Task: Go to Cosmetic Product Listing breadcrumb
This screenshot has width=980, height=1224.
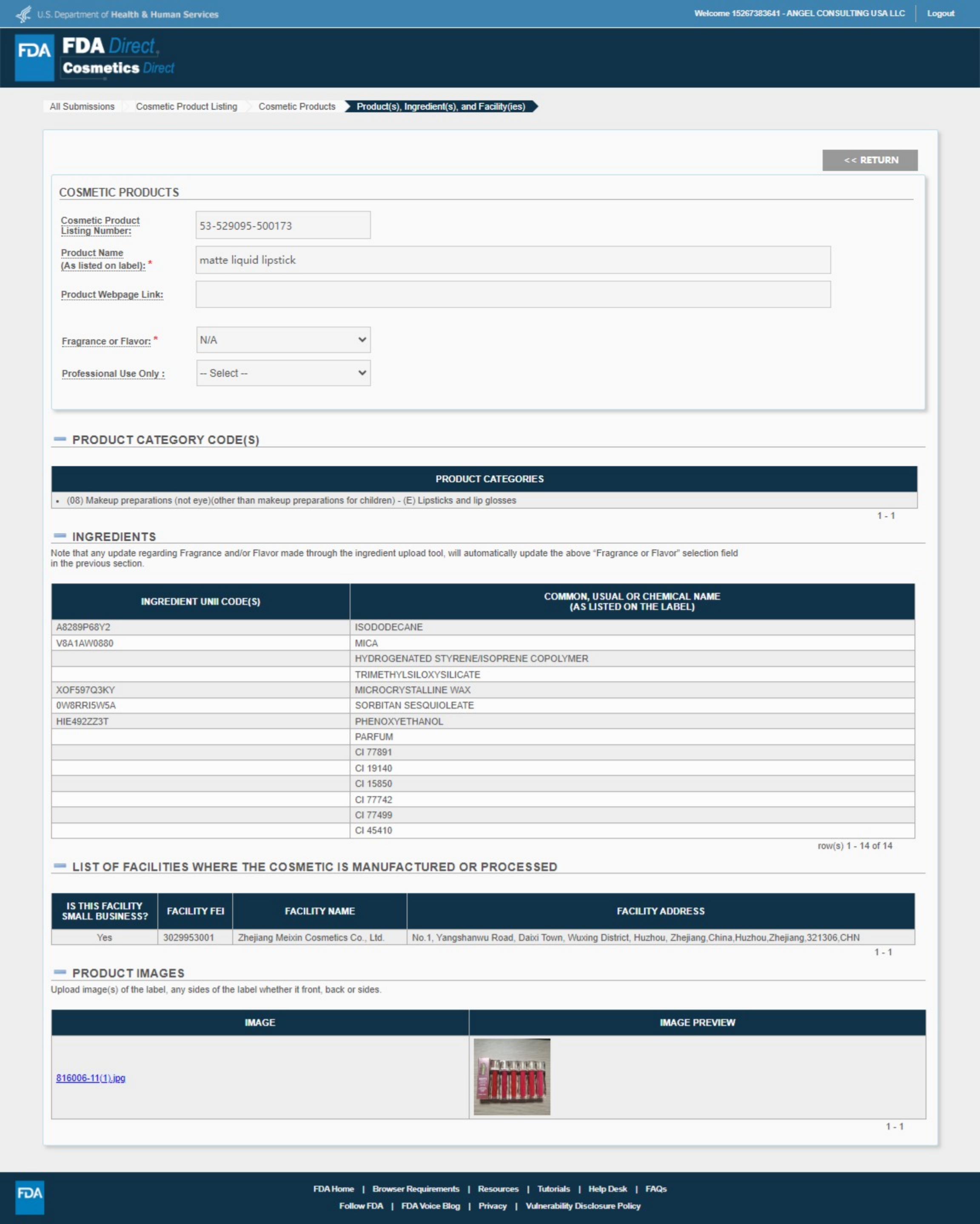Action: (186, 106)
